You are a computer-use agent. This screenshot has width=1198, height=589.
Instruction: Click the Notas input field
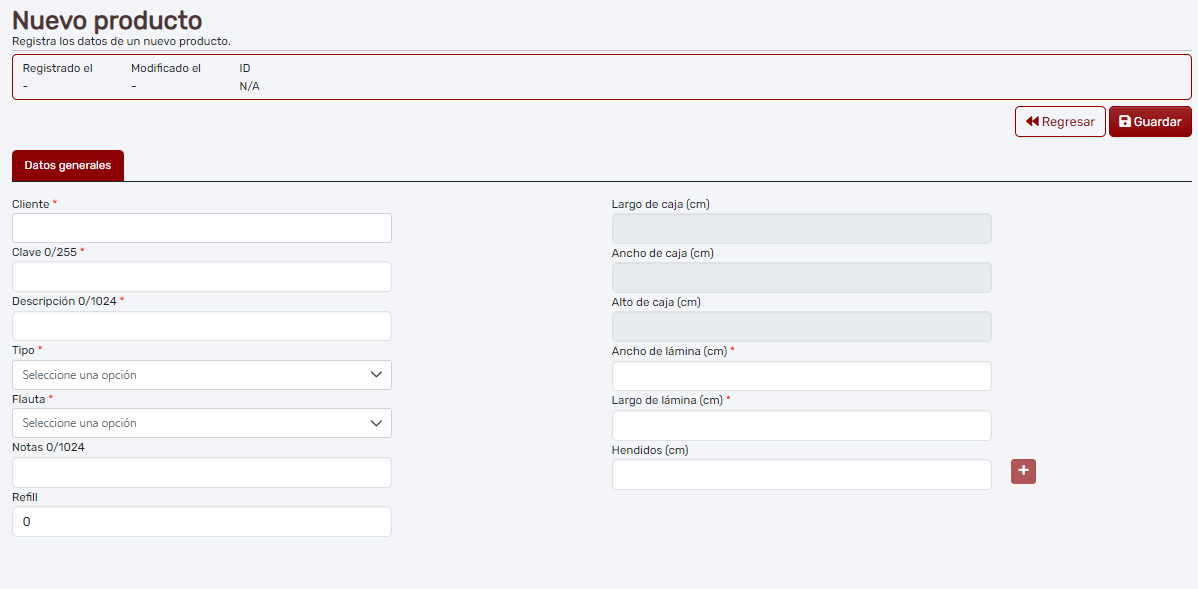200,472
